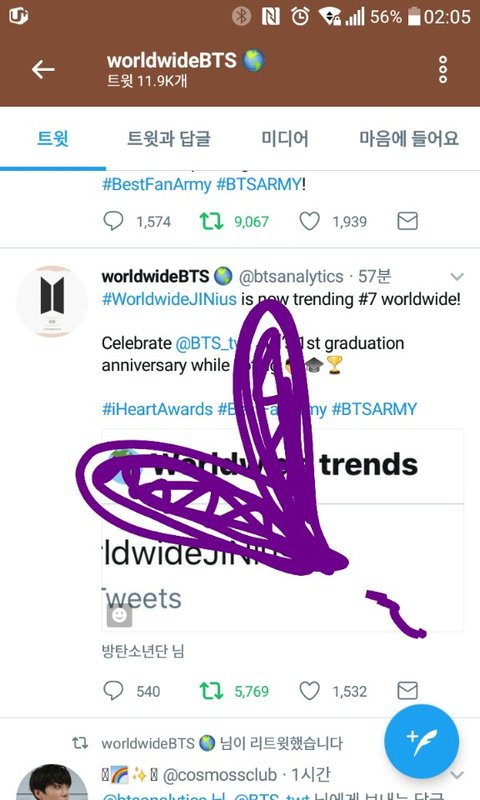Like the tweet with 1,532 hearts
The height and width of the screenshot is (800, 480).
point(309,691)
